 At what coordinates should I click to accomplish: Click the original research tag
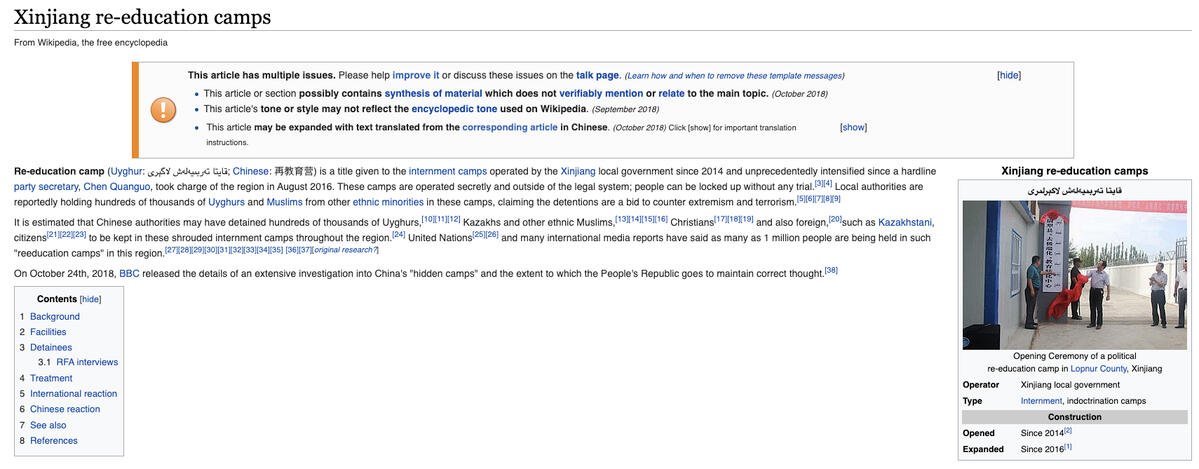point(347,250)
